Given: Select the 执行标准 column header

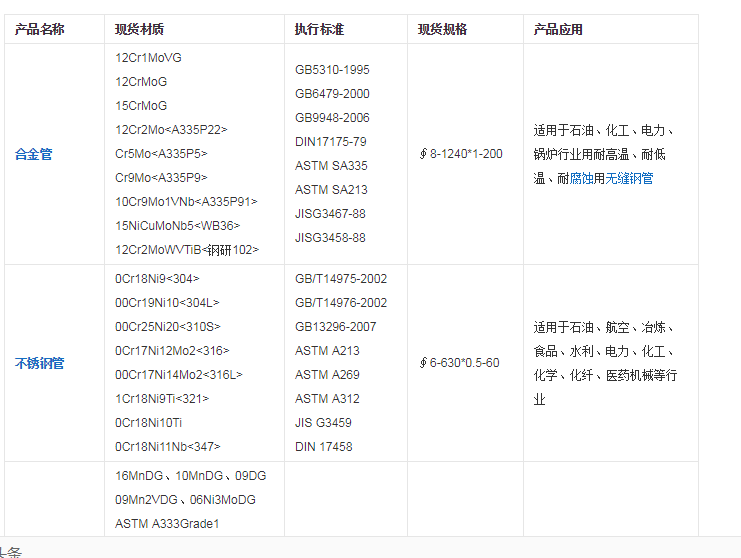Looking at the screenshot, I should tap(319, 30).
